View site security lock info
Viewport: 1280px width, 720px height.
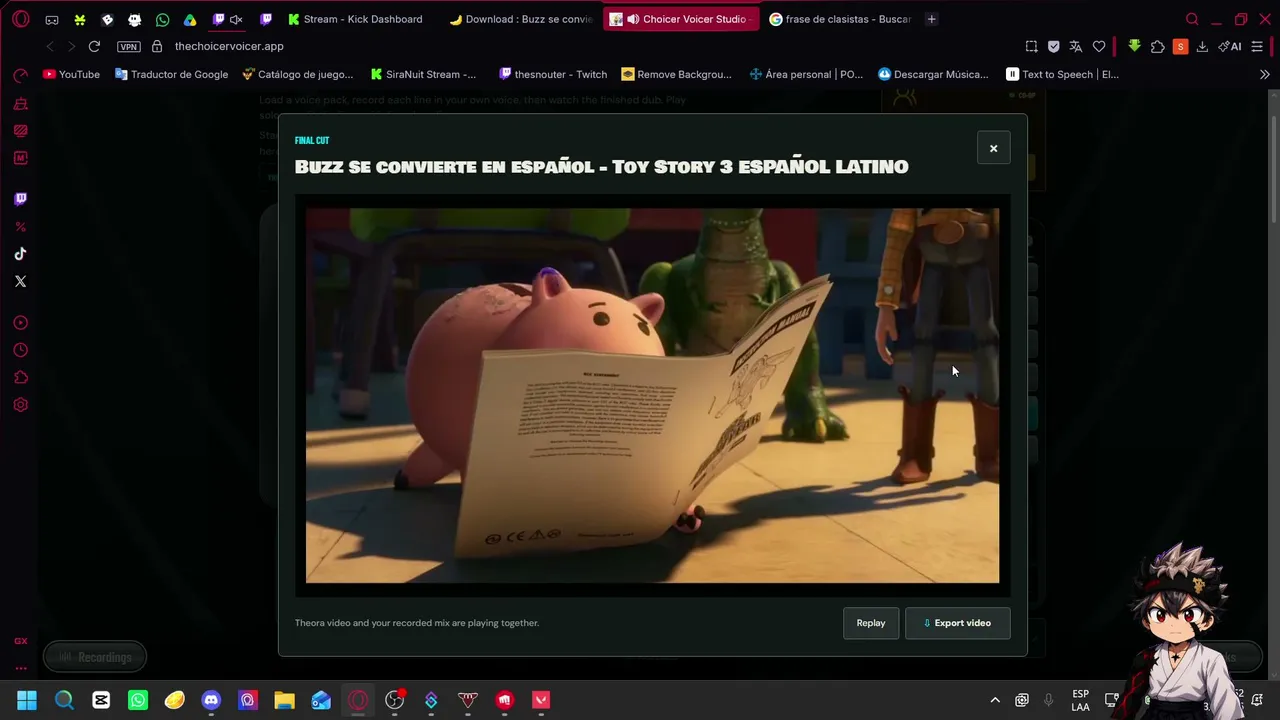tap(157, 46)
